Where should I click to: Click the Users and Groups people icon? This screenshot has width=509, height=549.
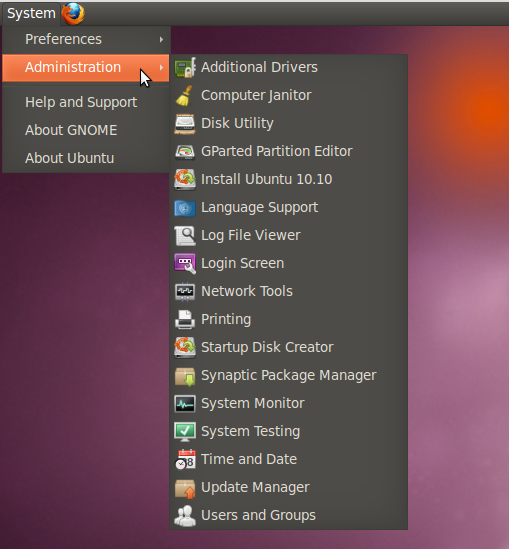[x=185, y=515]
